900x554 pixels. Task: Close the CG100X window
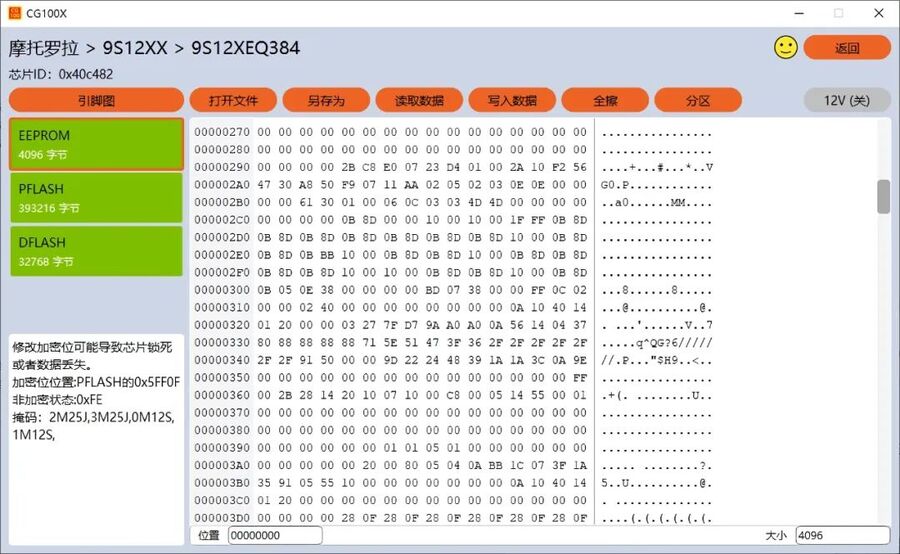[x=879, y=13]
